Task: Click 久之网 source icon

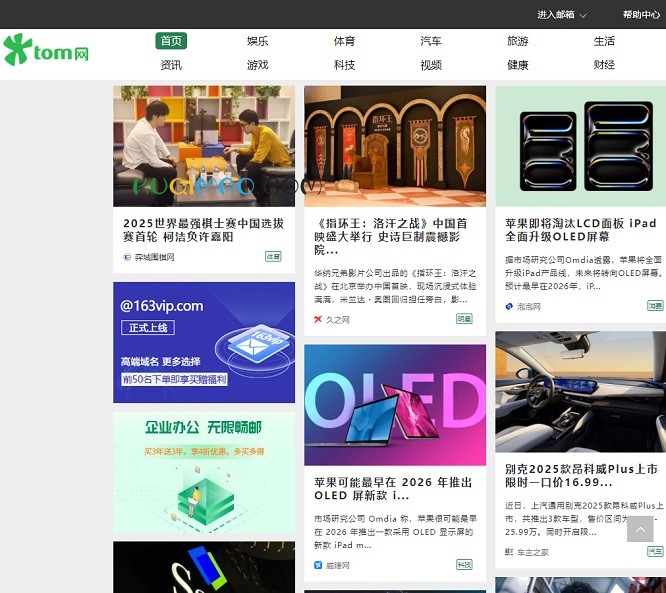Action: [x=318, y=319]
